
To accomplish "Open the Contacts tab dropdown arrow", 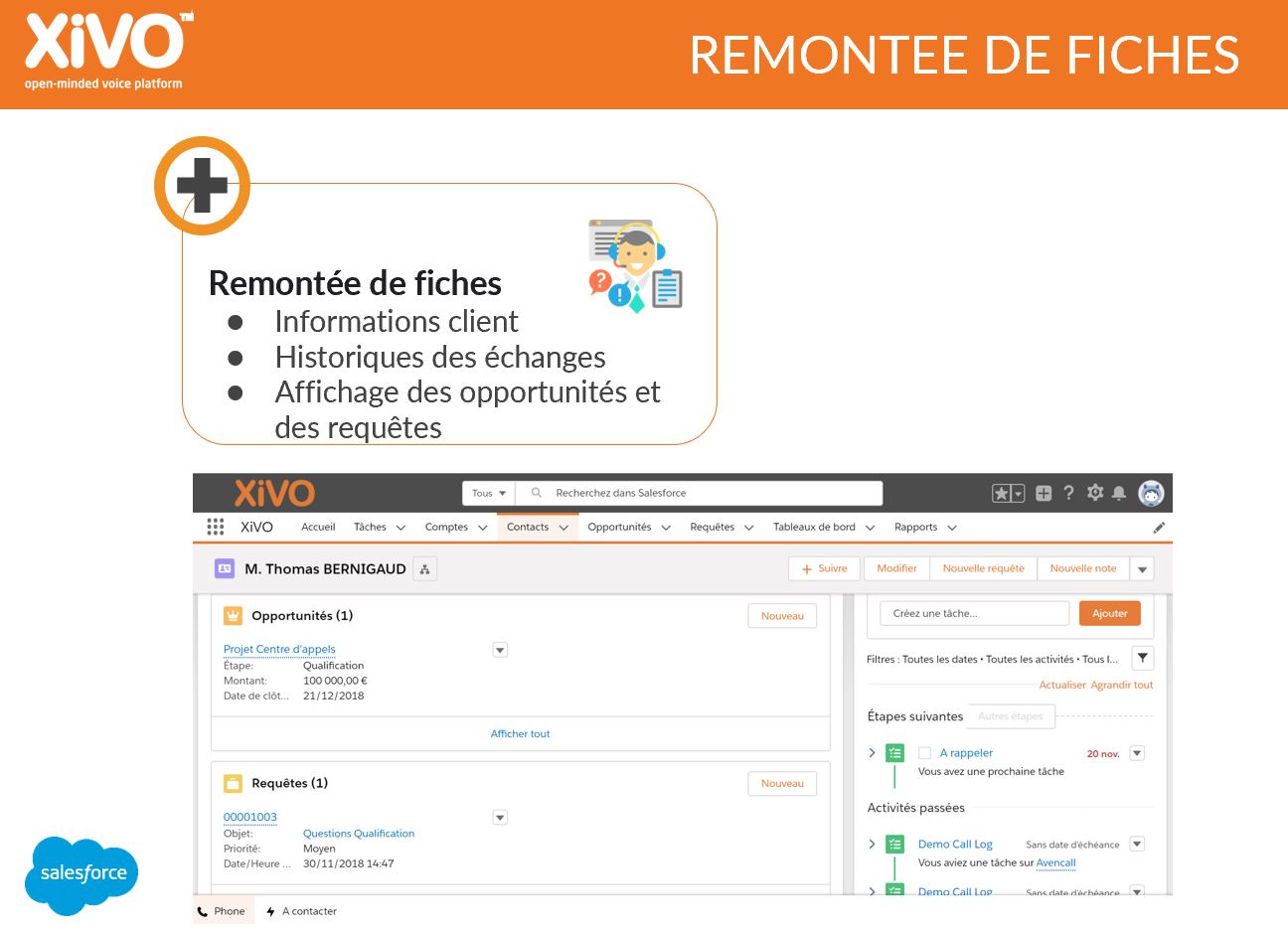I will (x=563, y=528).
